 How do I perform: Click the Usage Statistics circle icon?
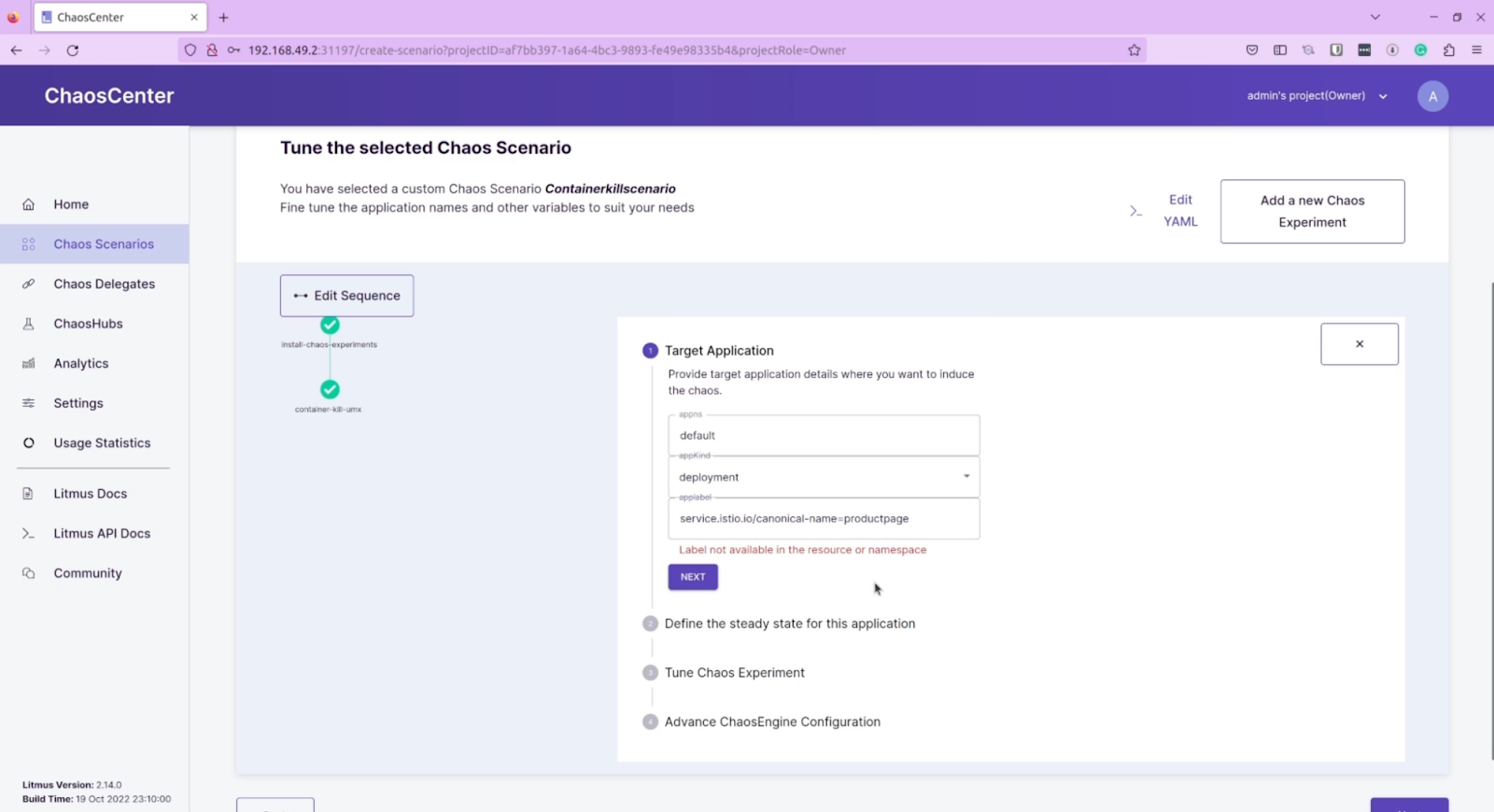[x=28, y=443]
